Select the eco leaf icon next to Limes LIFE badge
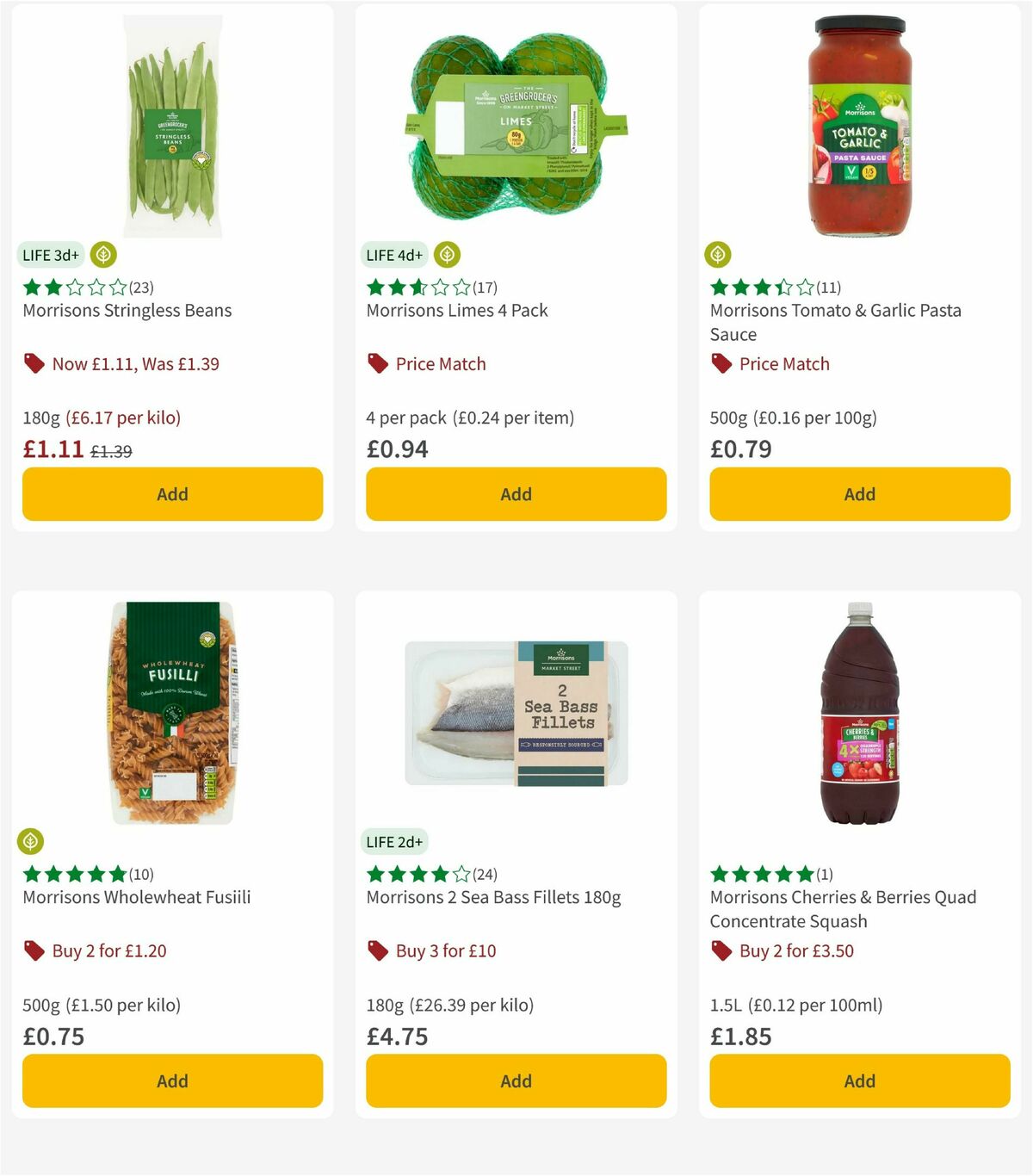 click(x=447, y=255)
